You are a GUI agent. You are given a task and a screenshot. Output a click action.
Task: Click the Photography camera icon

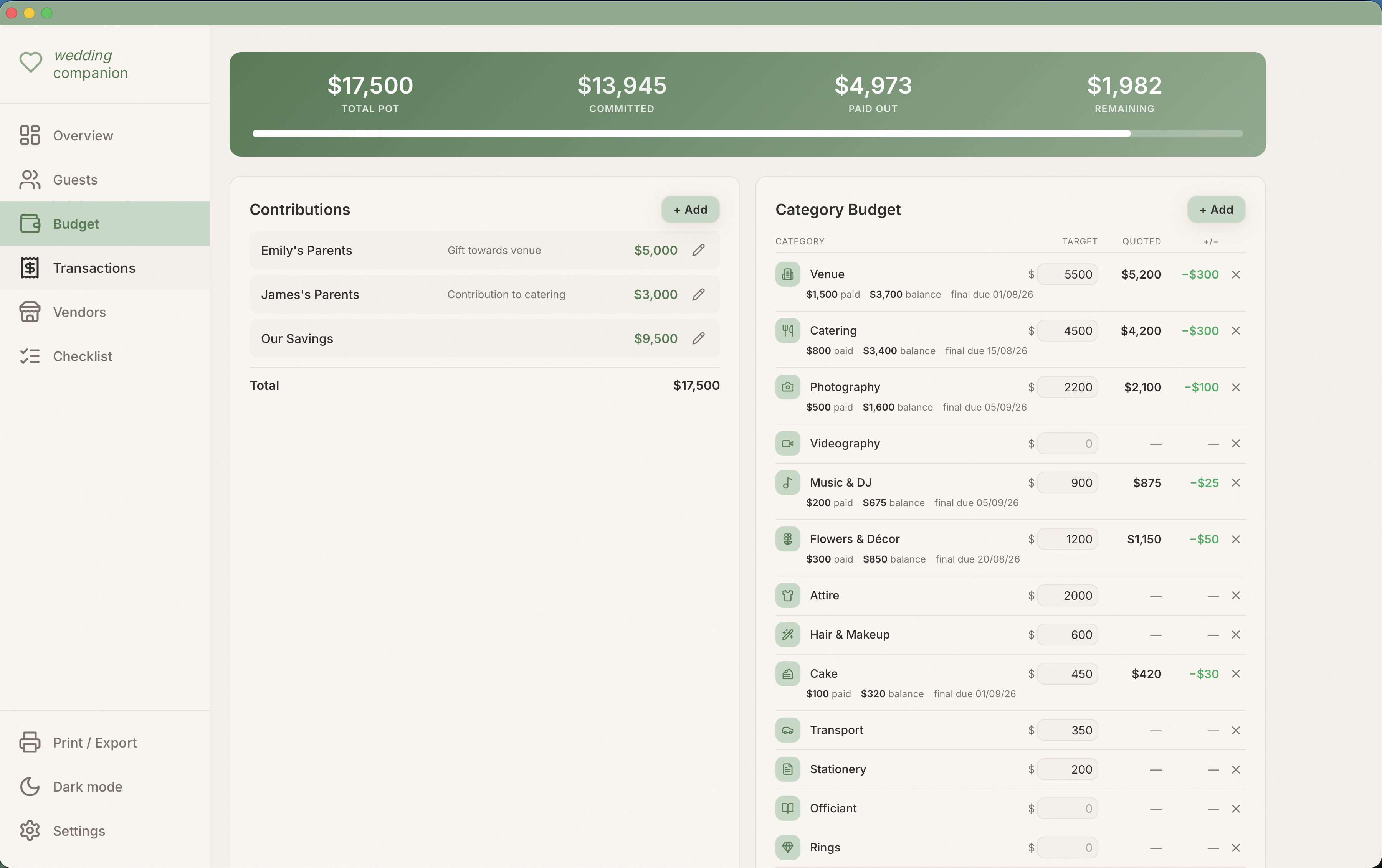(x=787, y=387)
